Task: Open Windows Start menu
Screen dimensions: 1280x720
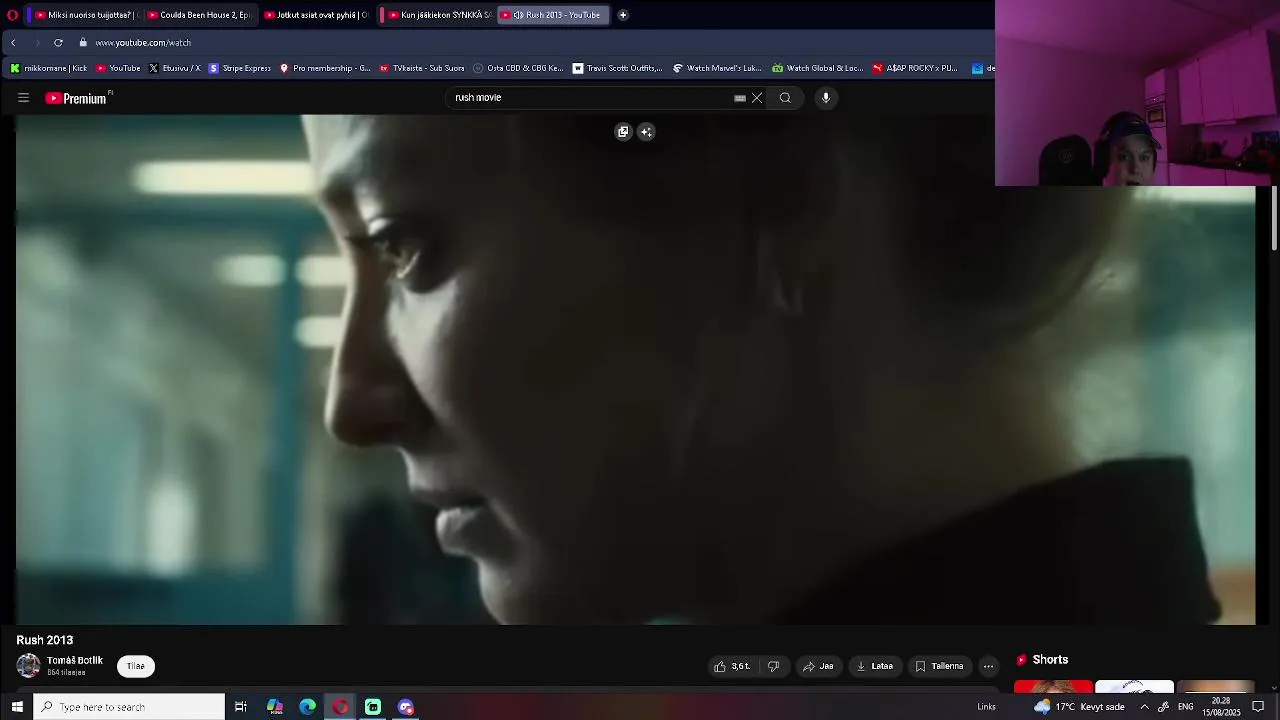Action: [17, 707]
